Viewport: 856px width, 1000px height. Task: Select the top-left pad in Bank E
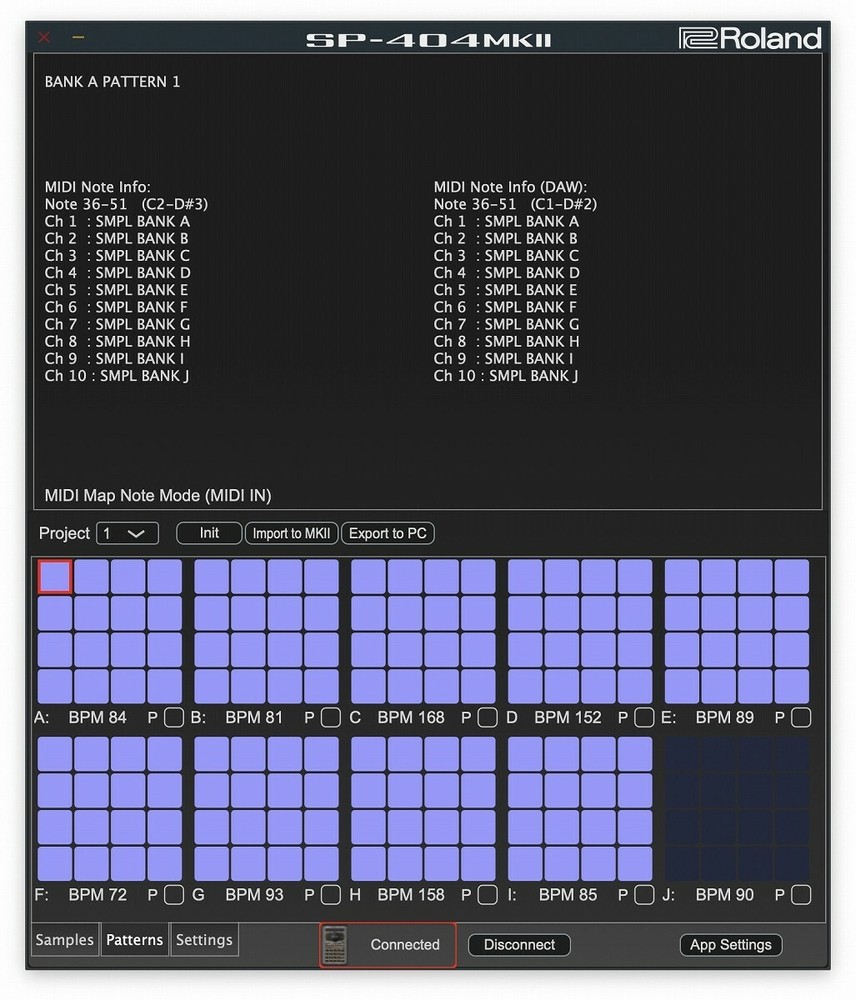(682, 577)
